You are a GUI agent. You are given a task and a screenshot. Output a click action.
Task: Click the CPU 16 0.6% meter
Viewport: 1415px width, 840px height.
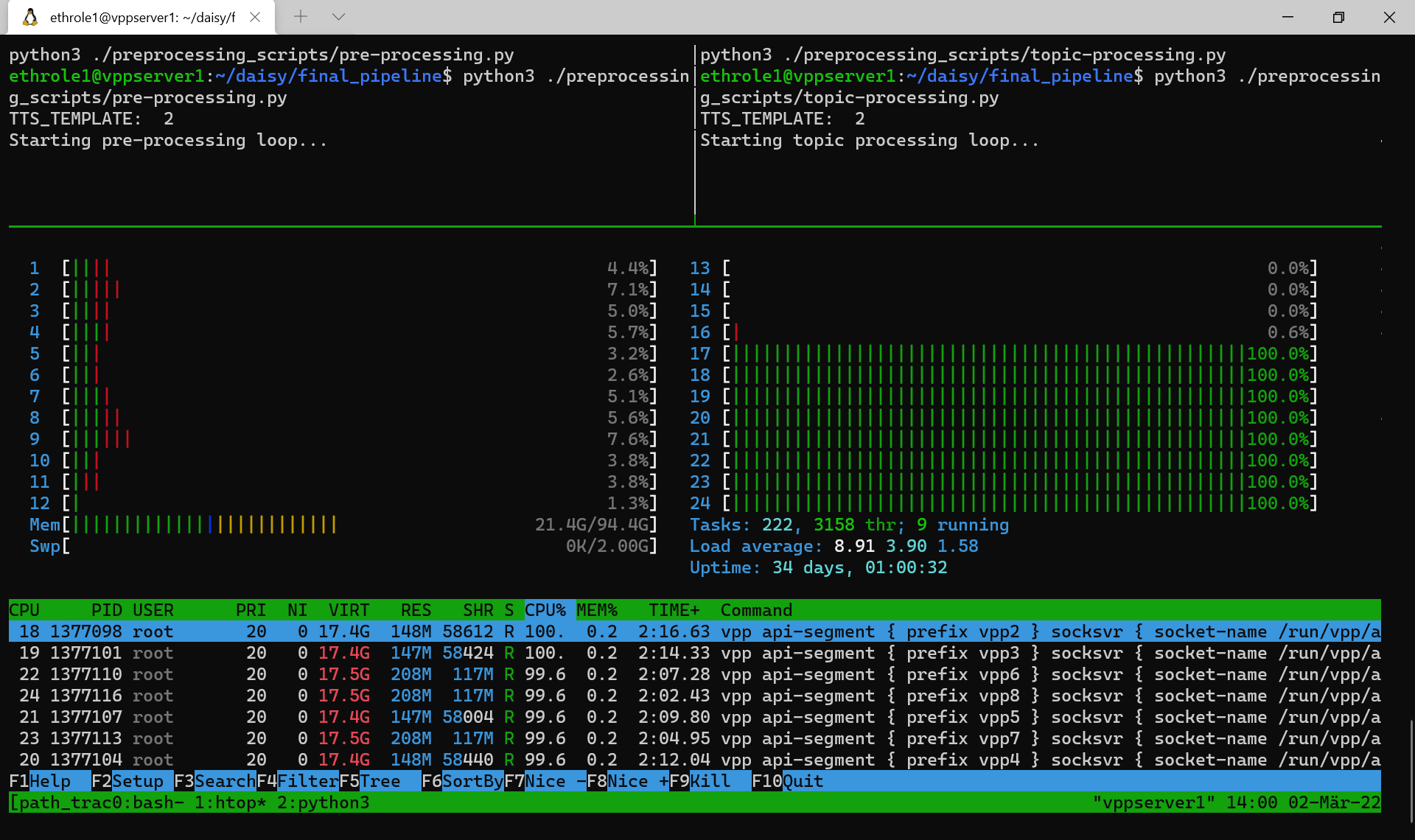(1004, 332)
